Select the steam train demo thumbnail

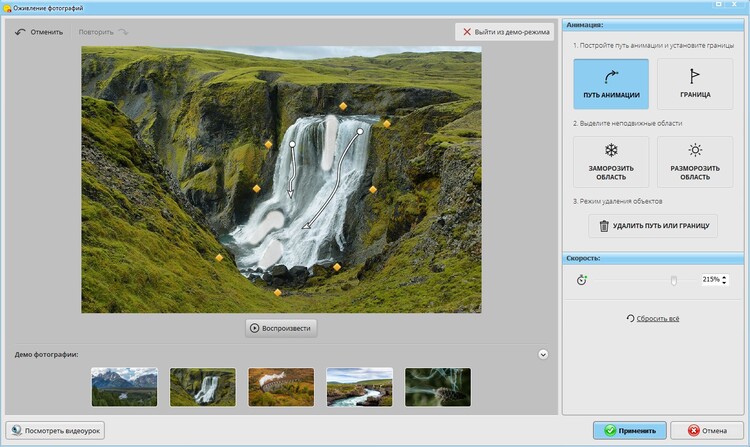coord(281,386)
